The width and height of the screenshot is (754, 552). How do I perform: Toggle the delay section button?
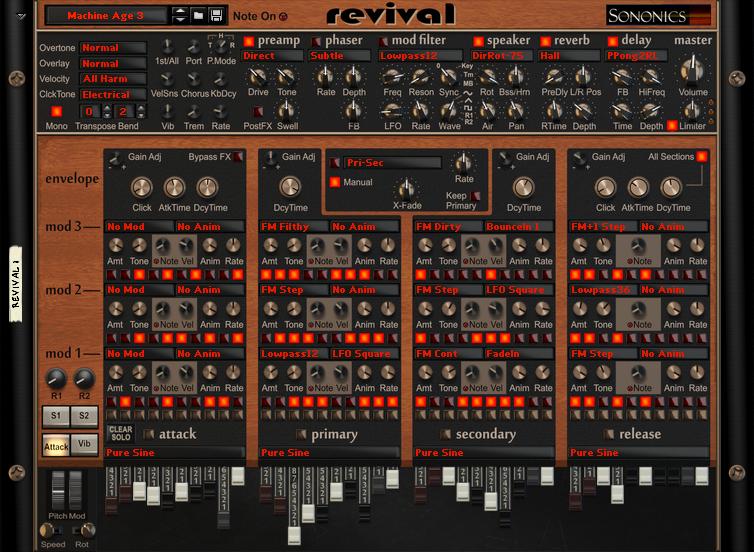click(612, 41)
